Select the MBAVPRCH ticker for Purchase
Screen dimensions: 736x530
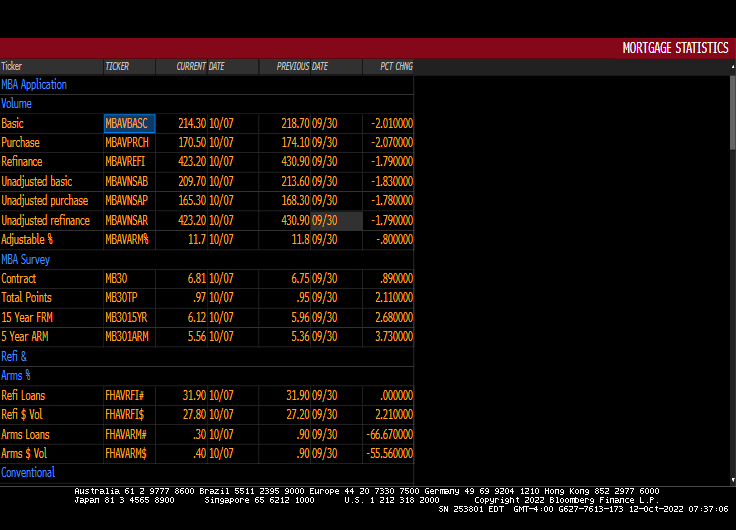point(126,143)
